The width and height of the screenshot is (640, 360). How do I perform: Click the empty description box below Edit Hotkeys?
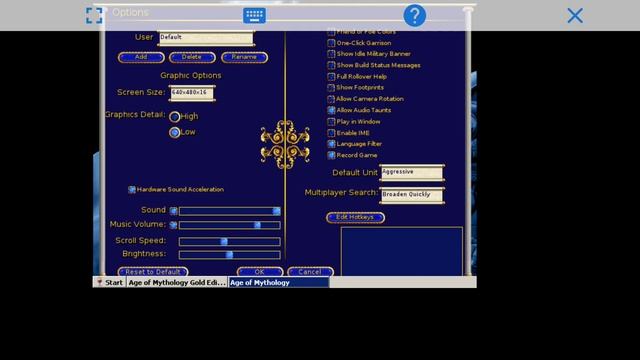[402, 251]
